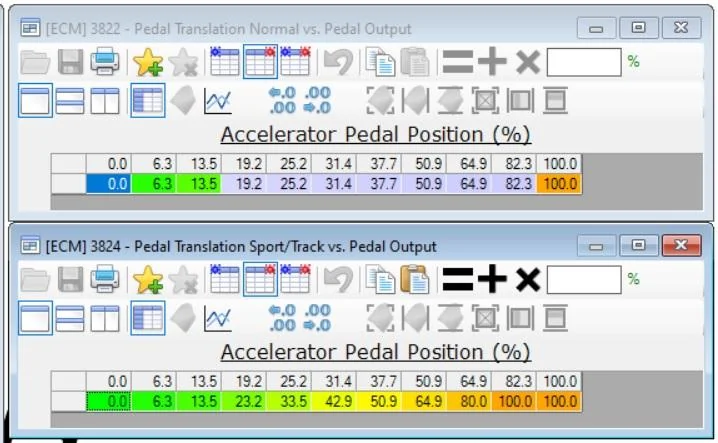This screenshot has height=443, width=718.
Task: Click first compare table icon in 3824 window
Action: pyautogui.click(x=224, y=279)
